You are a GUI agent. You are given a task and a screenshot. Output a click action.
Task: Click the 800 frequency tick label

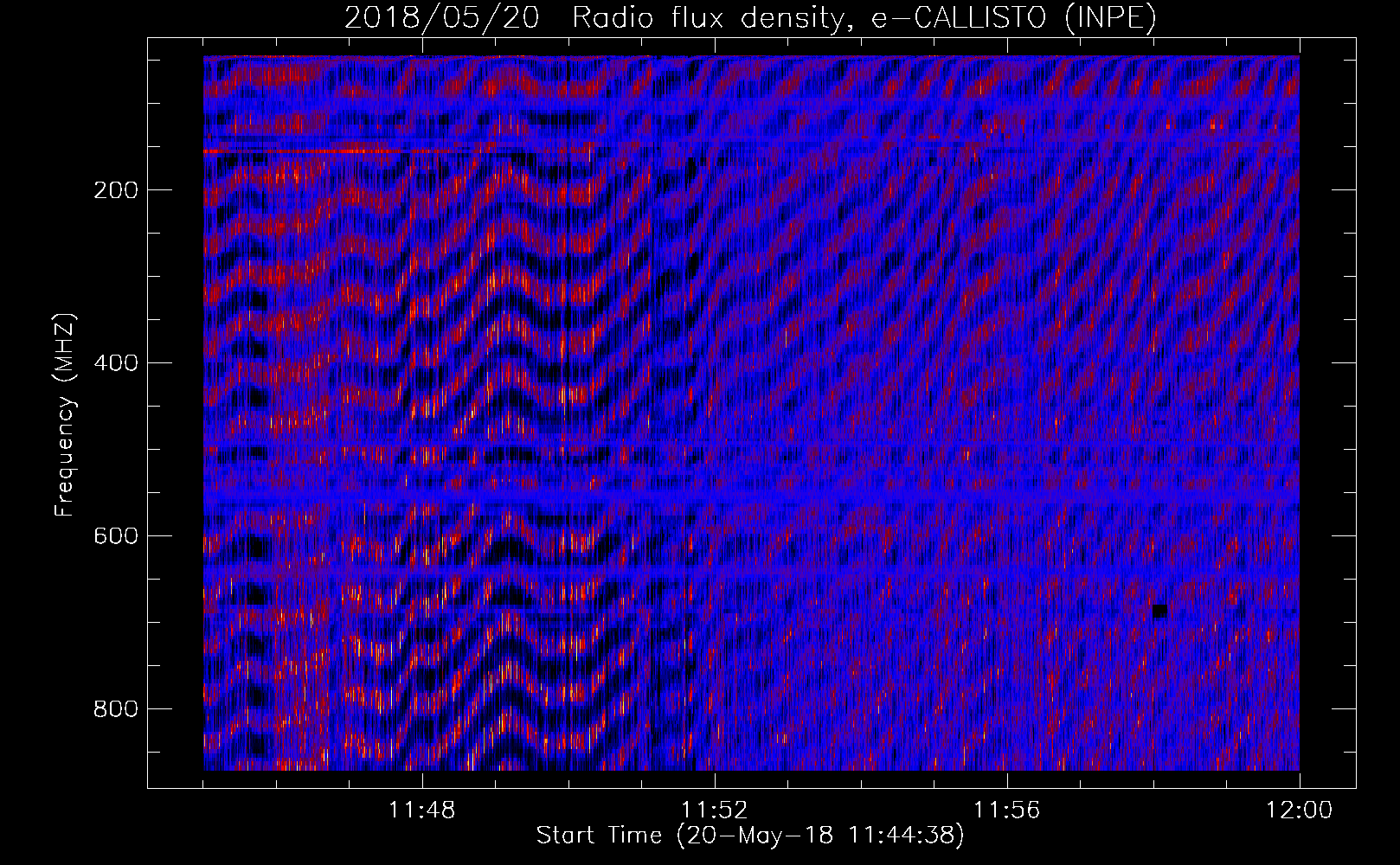[x=116, y=709]
